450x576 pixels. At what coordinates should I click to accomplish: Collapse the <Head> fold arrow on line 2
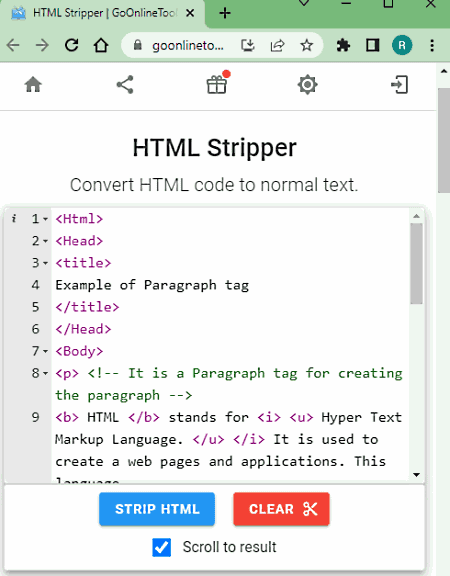pyautogui.click(x=45, y=241)
